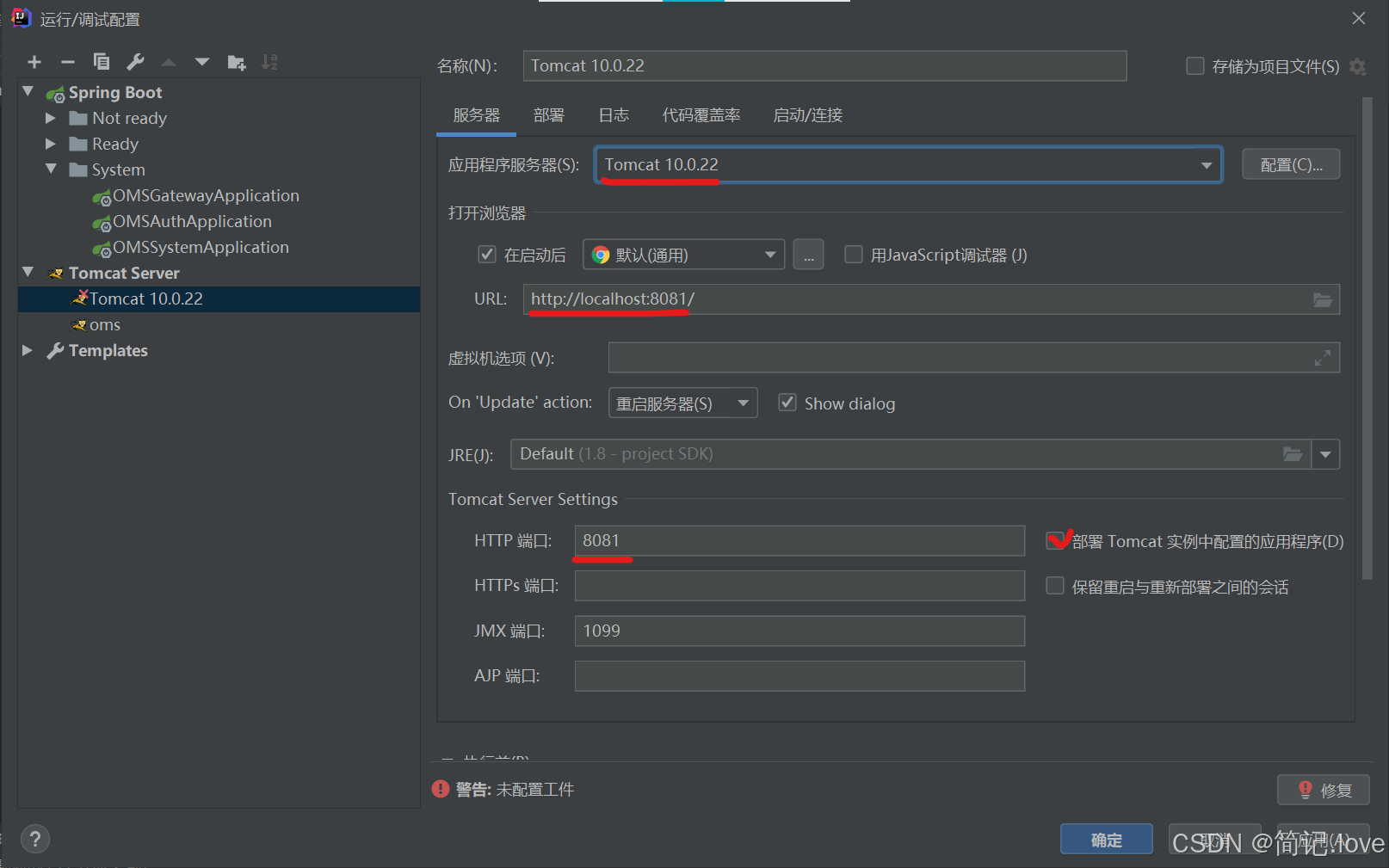Open the 日志 tab
Screen dimensions: 1389x868
(x=614, y=115)
